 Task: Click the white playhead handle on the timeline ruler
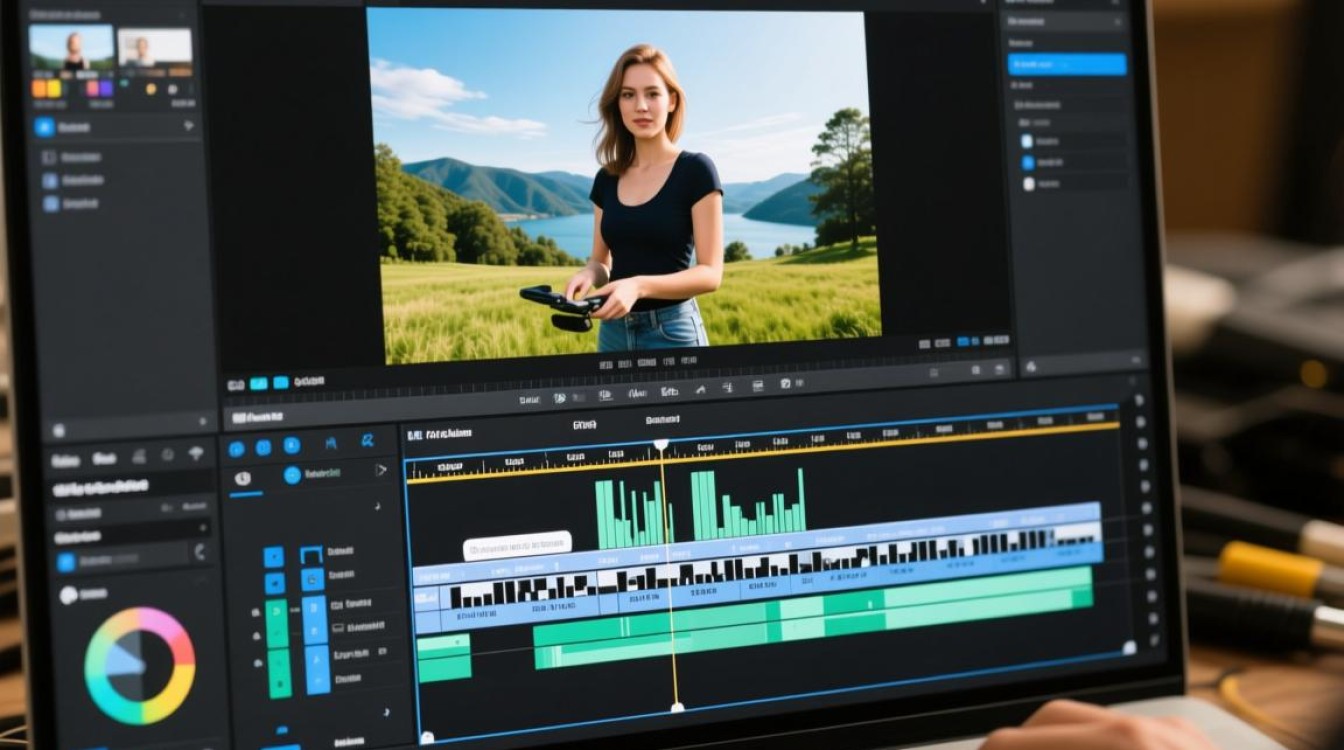[660, 443]
